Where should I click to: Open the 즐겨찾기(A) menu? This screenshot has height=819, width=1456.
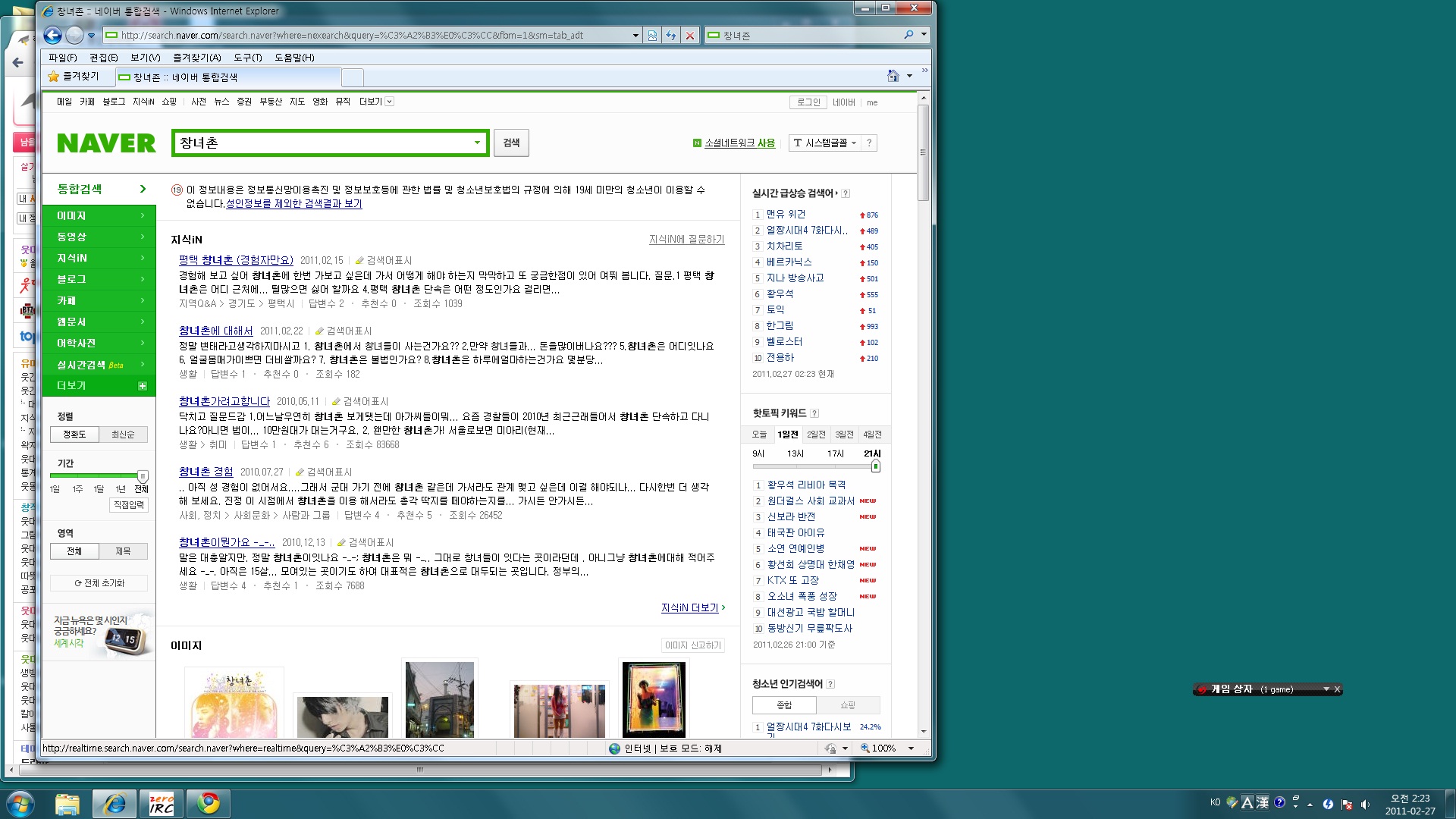(x=196, y=58)
